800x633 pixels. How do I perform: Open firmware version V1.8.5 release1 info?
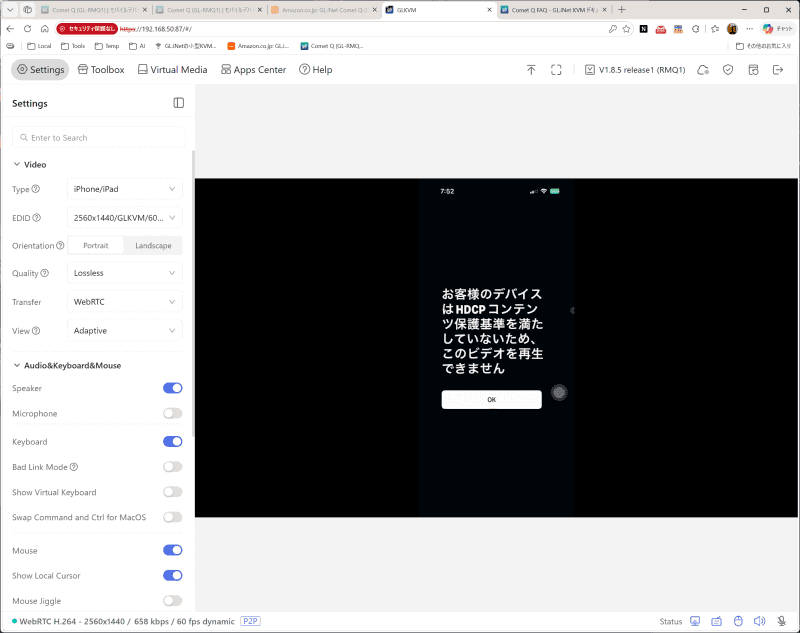[x=635, y=70]
